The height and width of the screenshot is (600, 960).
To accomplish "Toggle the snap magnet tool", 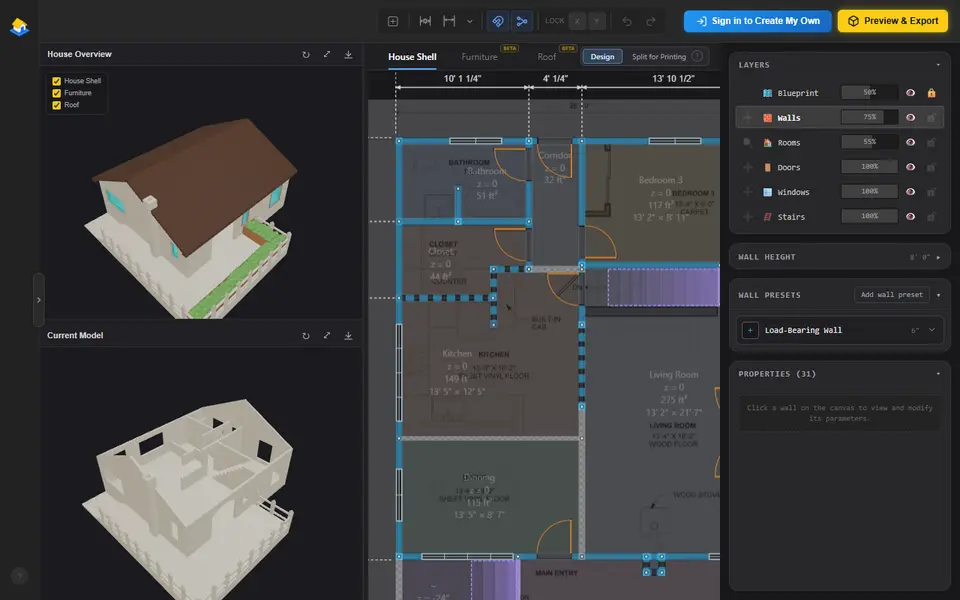I will coord(498,21).
